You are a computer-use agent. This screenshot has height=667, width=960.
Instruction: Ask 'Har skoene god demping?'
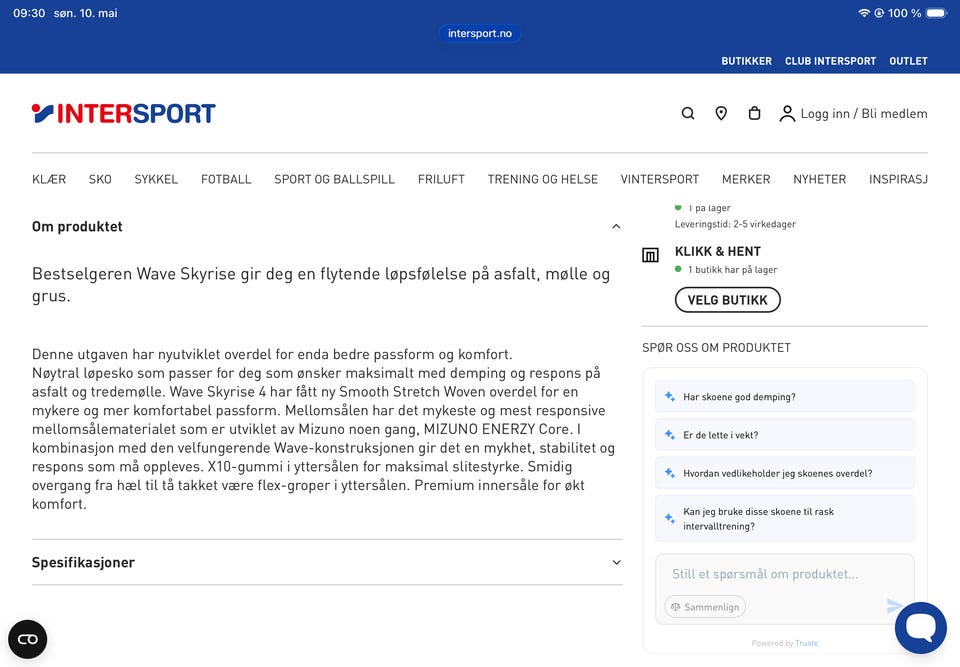coord(785,397)
